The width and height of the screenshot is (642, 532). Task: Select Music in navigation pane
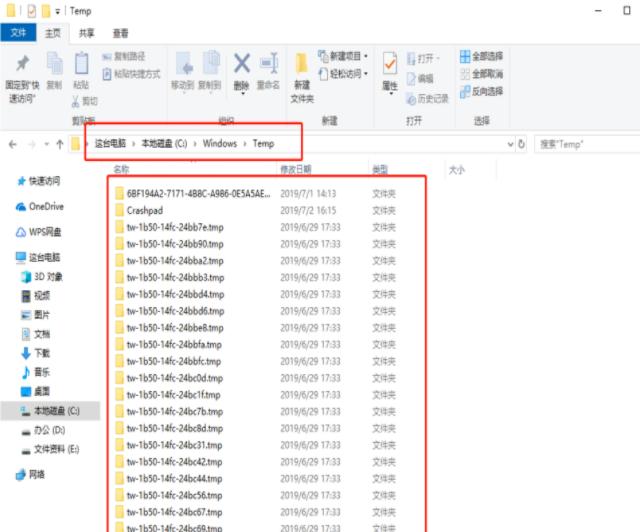36,372
